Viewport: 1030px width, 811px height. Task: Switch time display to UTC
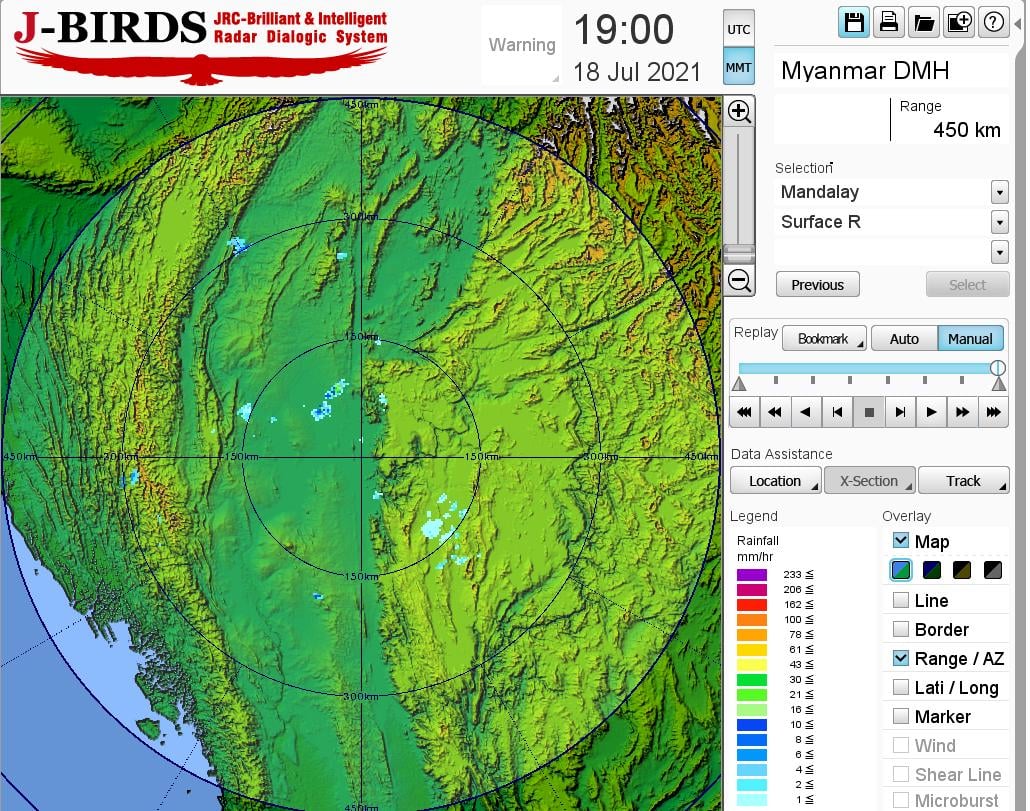[x=739, y=30]
